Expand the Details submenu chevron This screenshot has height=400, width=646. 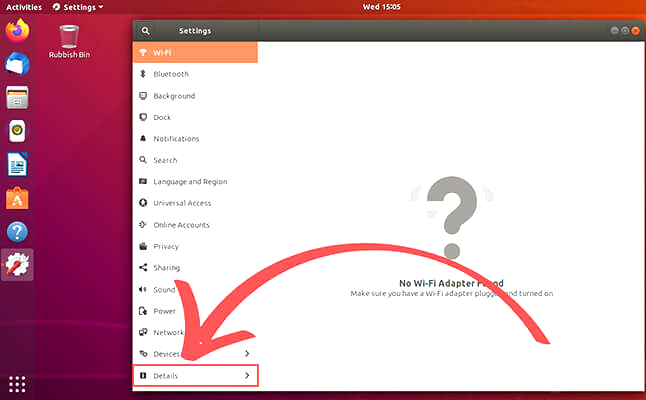pyautogui.click(x=247, y=375)
